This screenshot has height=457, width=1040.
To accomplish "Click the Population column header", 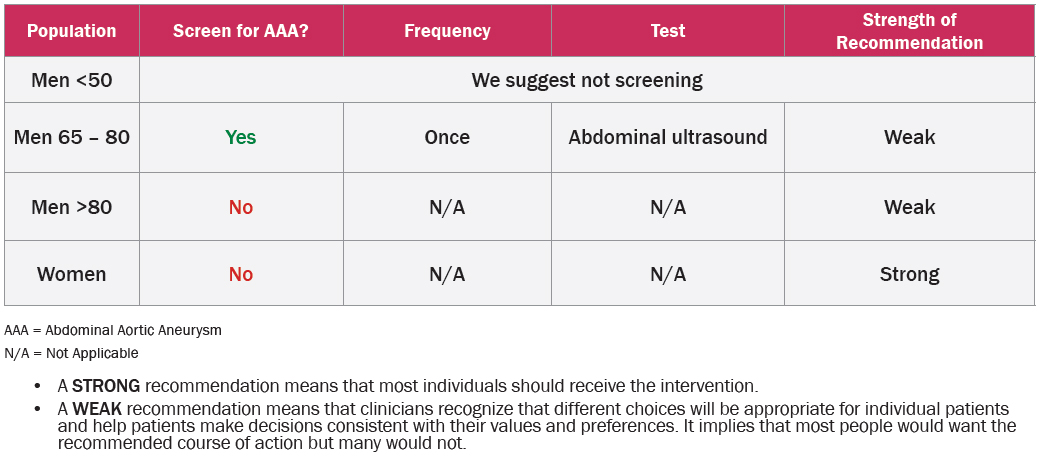I will (70, 30).
